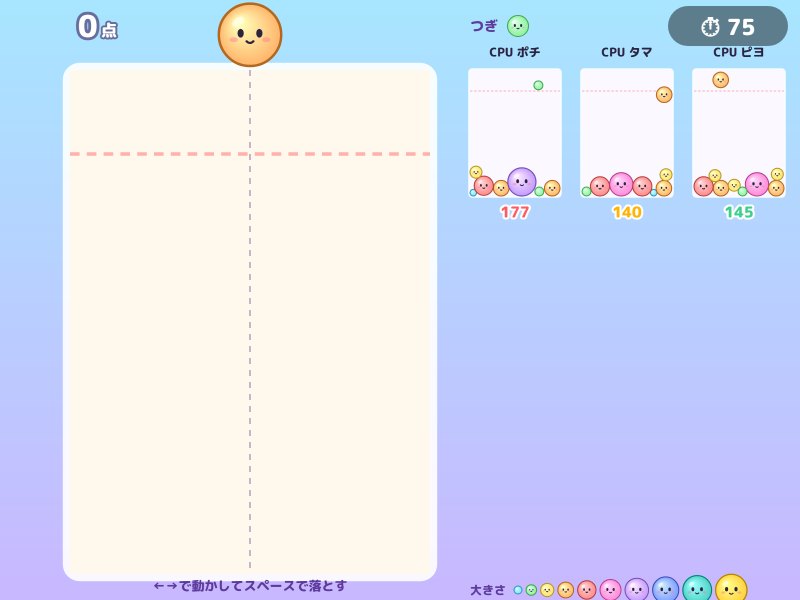Select the orange ball in the 大きさ legend
800x600 pixels.
pos(565,590)
